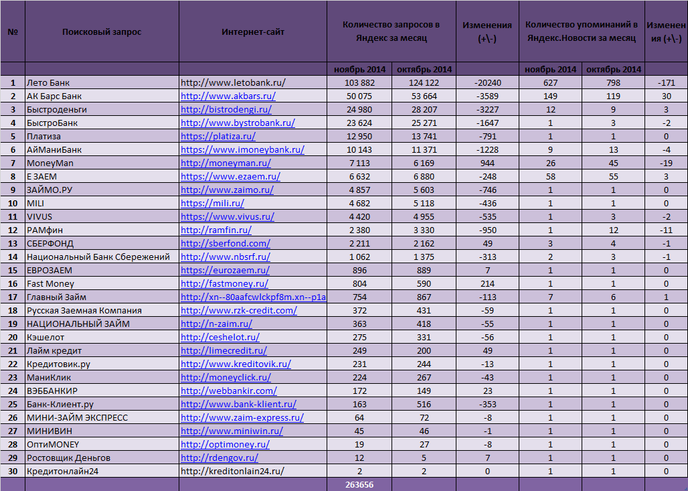The width and height of the screenshot is (688, 491).
Task: Select the 'ВЭББАНКИР' cell
Action: 102,391
